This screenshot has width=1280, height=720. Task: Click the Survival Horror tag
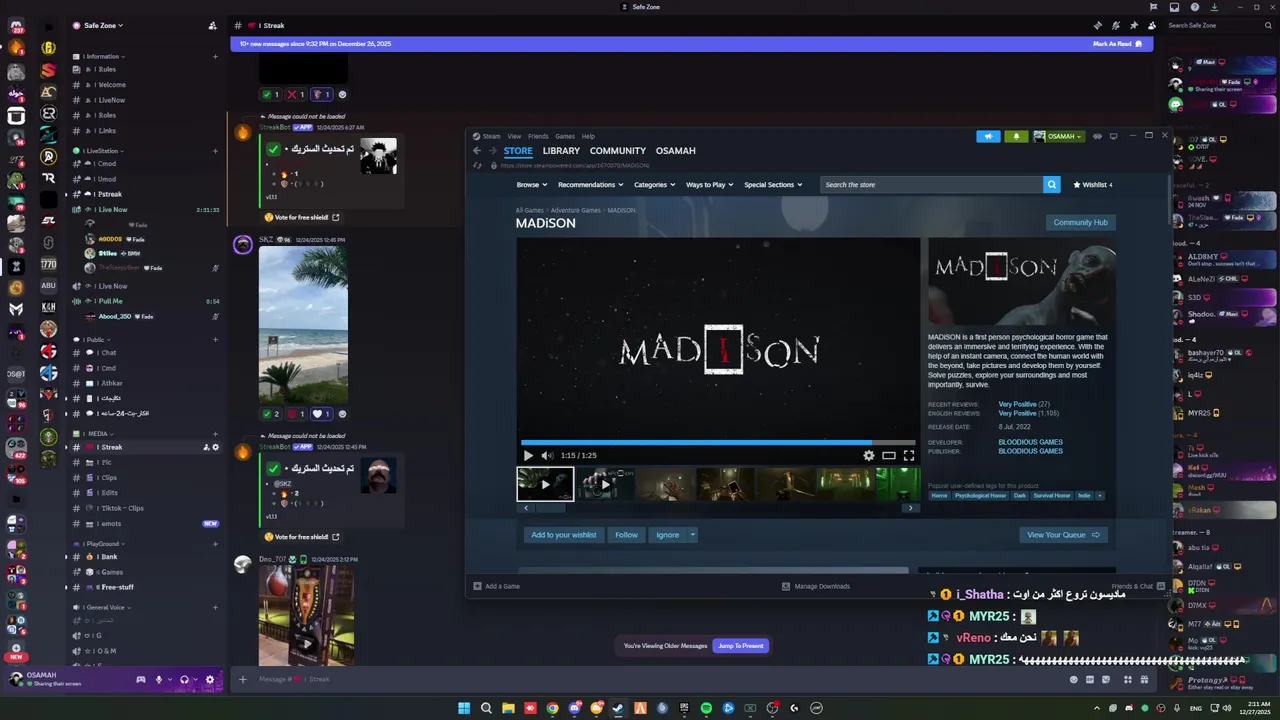coord(1051,496)
